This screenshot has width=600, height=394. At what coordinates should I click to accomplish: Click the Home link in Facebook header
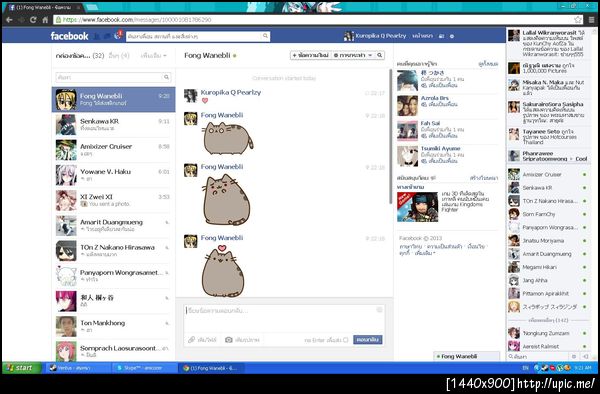(x=422, y=36)
